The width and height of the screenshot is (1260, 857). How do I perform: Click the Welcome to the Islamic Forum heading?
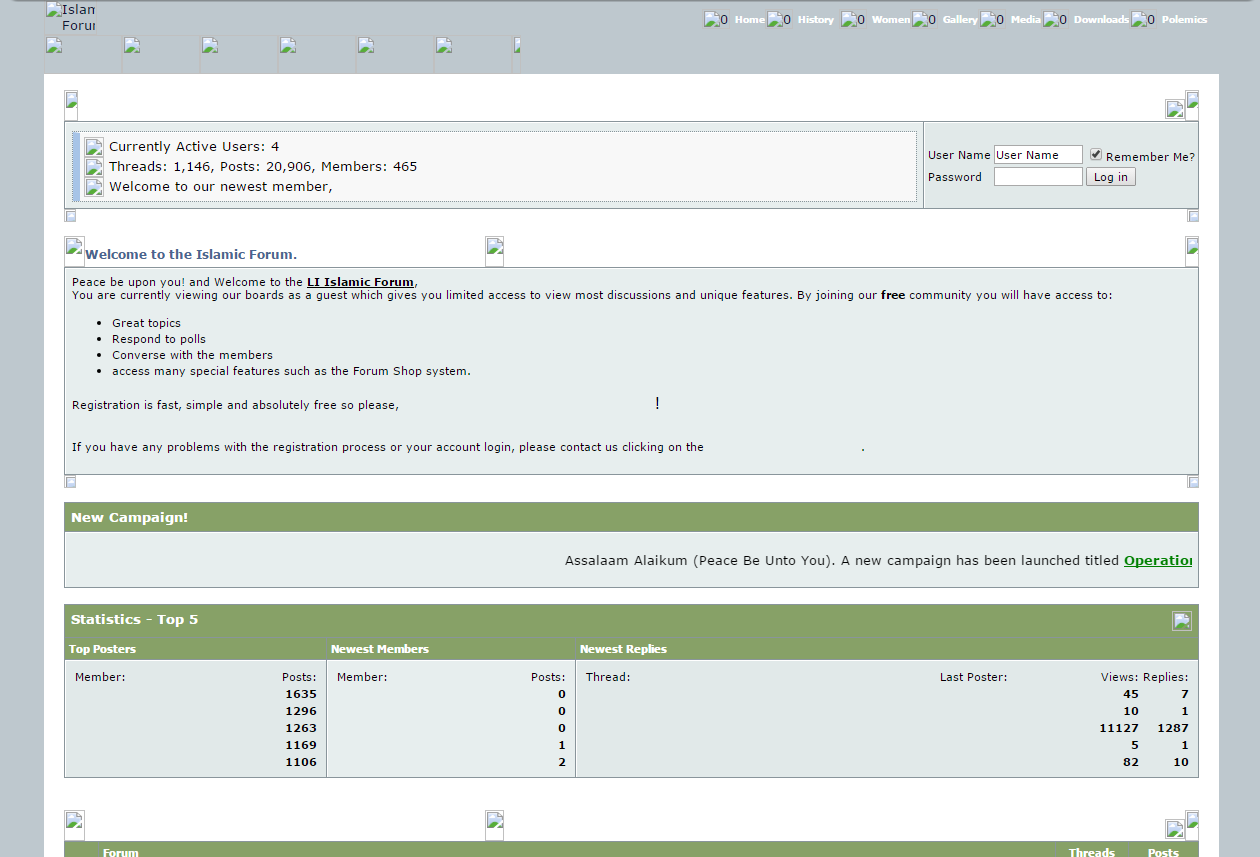click(x=191, y=255)
